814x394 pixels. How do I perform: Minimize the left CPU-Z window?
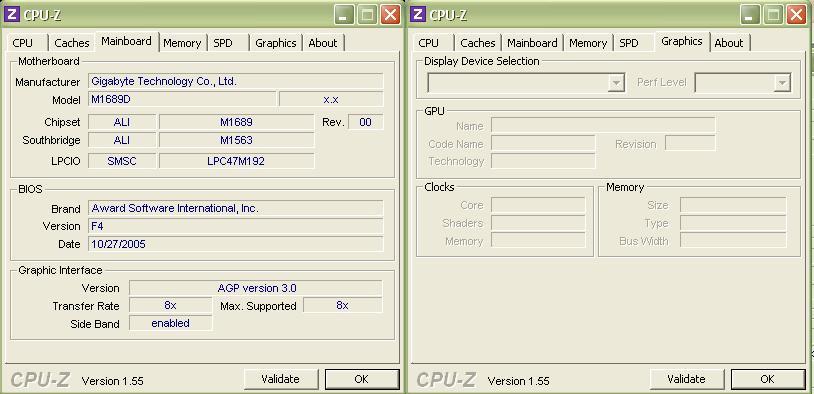point(344,15)
